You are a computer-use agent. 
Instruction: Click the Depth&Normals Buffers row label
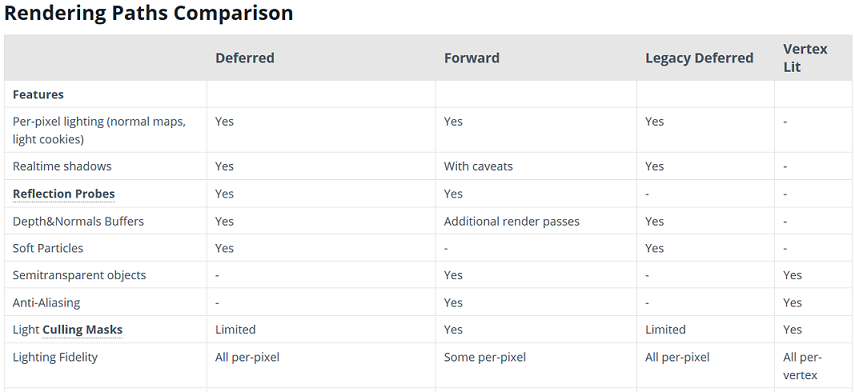pyautogui.click(x=78, y=221)
